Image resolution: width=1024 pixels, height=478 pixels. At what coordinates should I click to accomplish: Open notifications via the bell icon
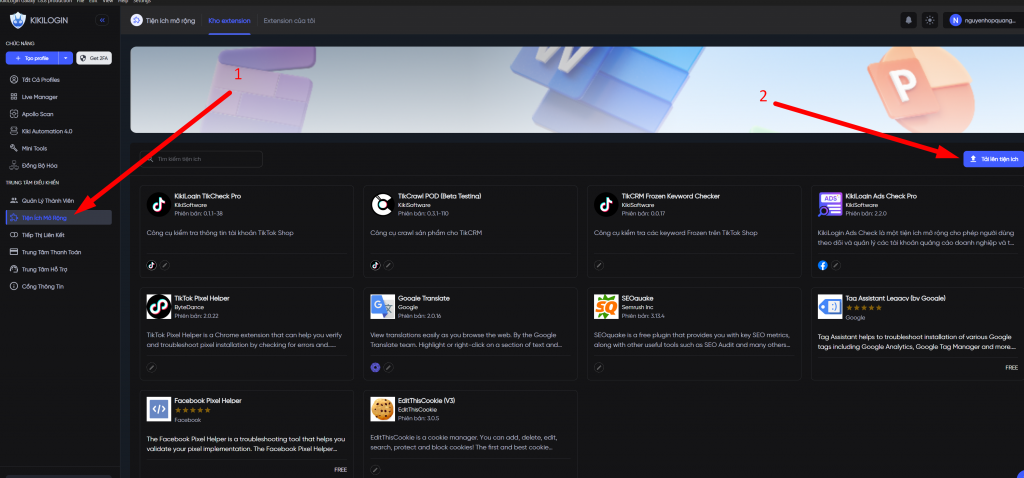click(x=908, y=20)
